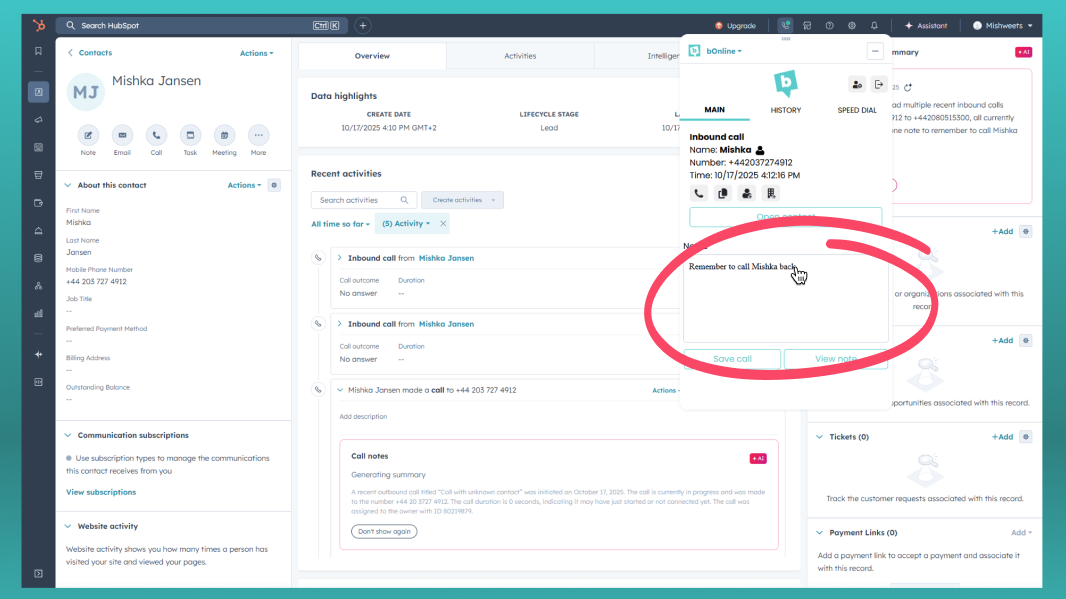The height and width of the screenshot is (599, 1066).
Task: Collapse the Communication subscriptions section
Action: click(x=68, y=435)
